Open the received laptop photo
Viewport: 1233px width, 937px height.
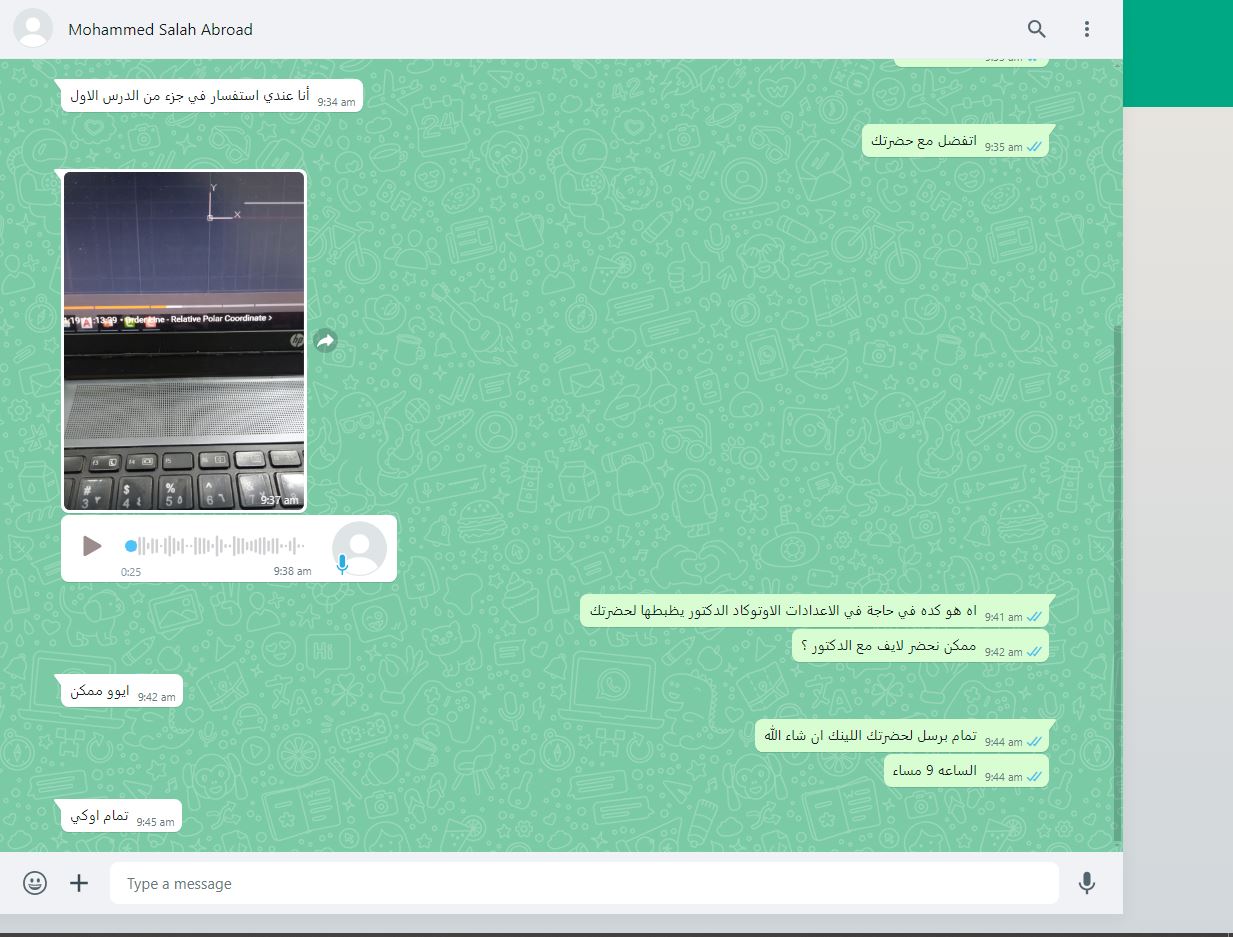(184, 341)
